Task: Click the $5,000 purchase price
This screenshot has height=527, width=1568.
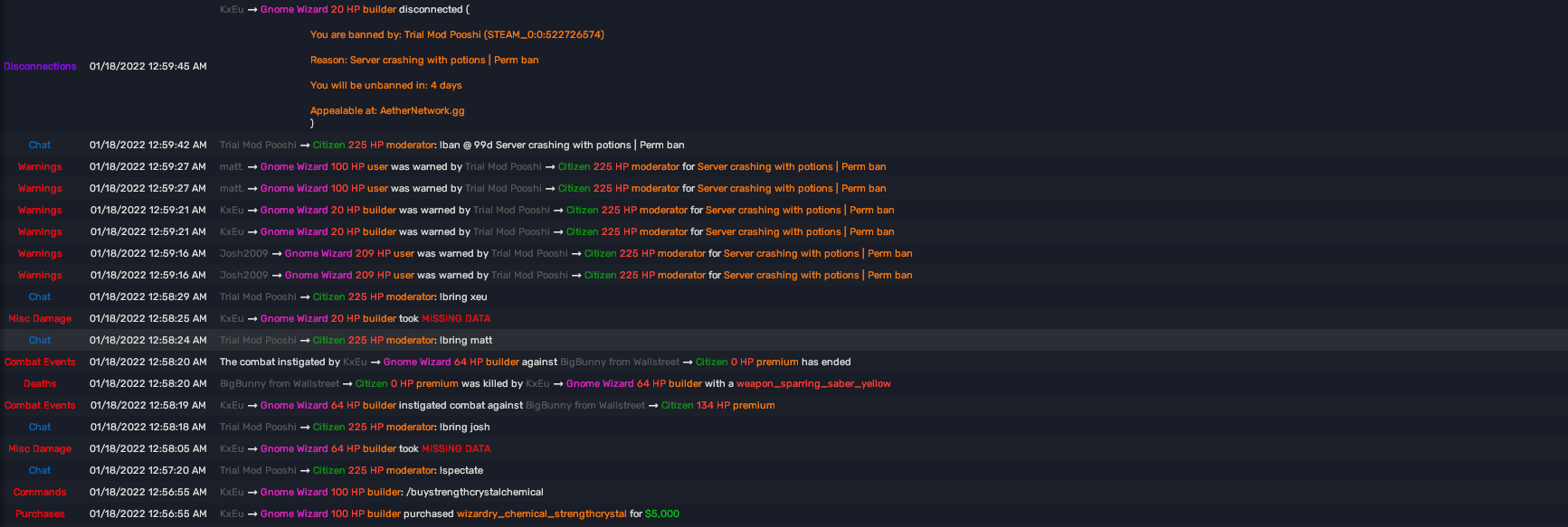Action: coord(661,514)
